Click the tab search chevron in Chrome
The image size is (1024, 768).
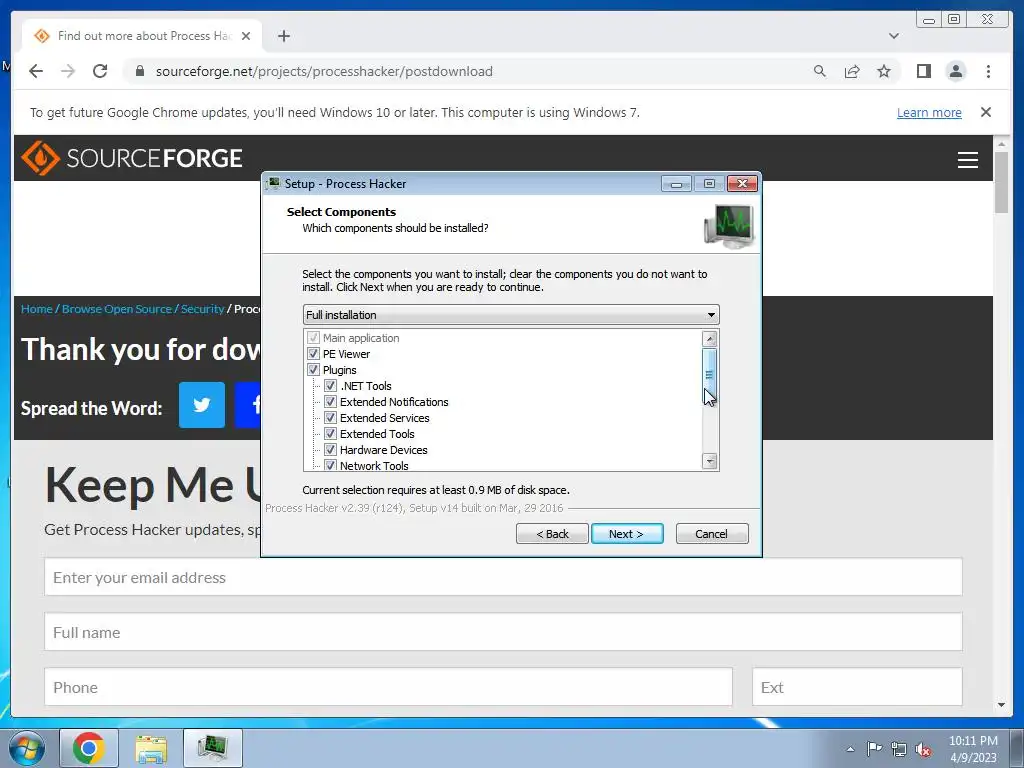pyautogui.click(x=893, y=36)
